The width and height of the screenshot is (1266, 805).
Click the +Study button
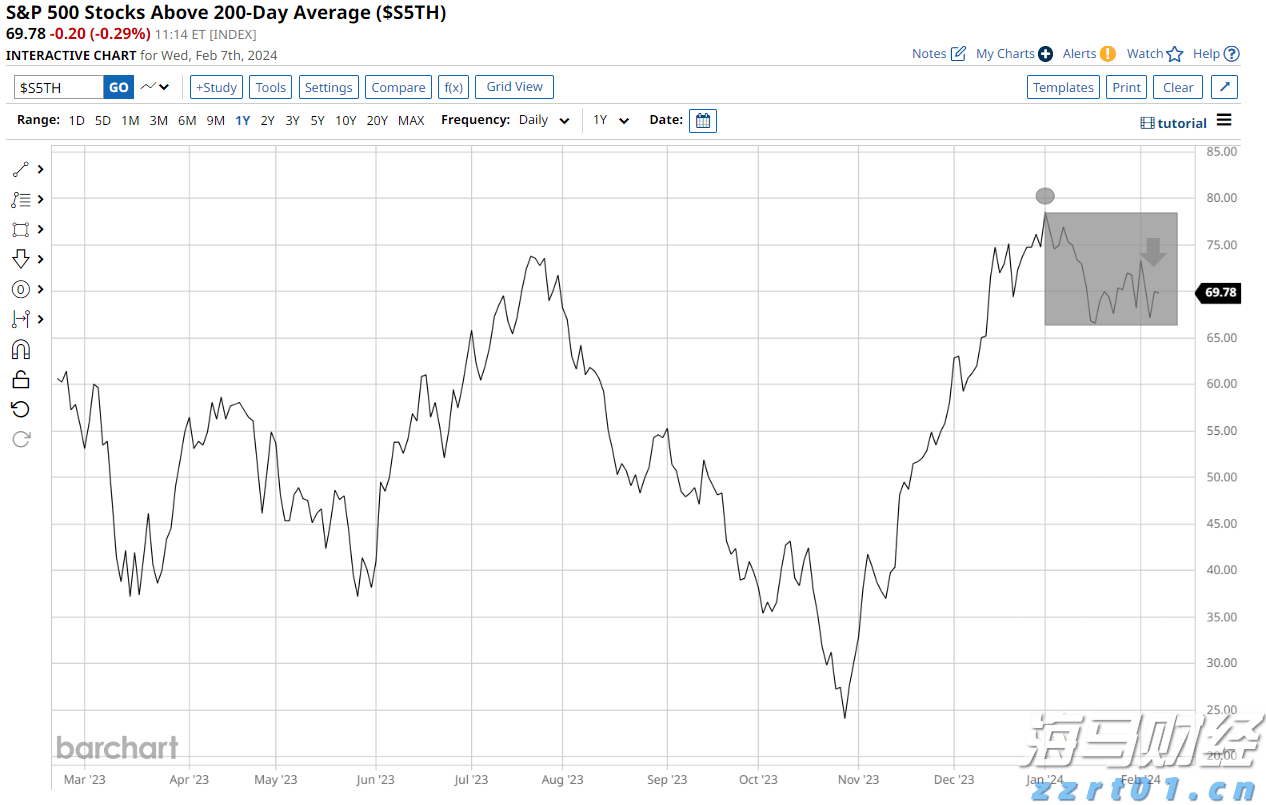point(216,87)
